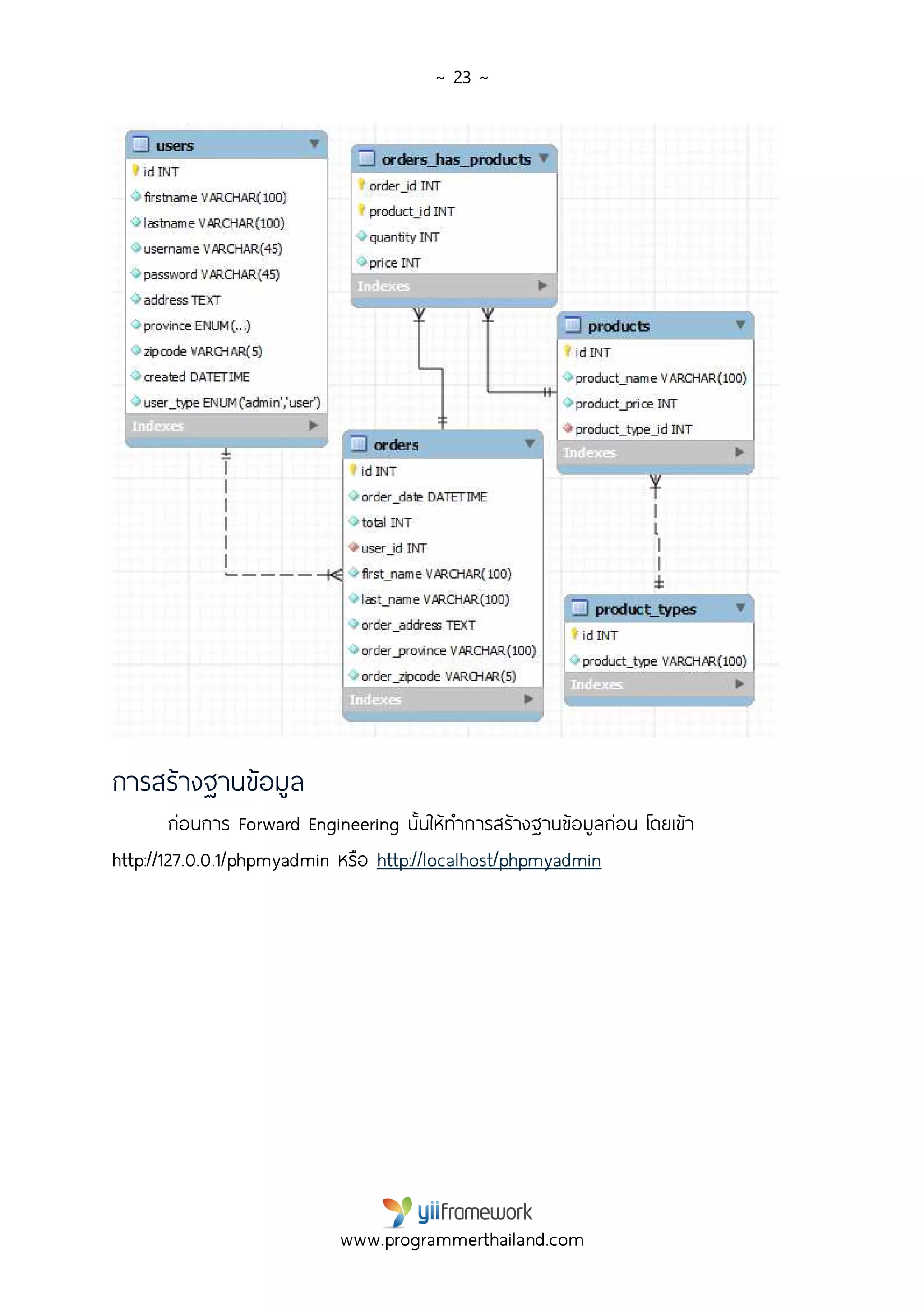Click the products table icon
924x1308 pixels.
573,325
